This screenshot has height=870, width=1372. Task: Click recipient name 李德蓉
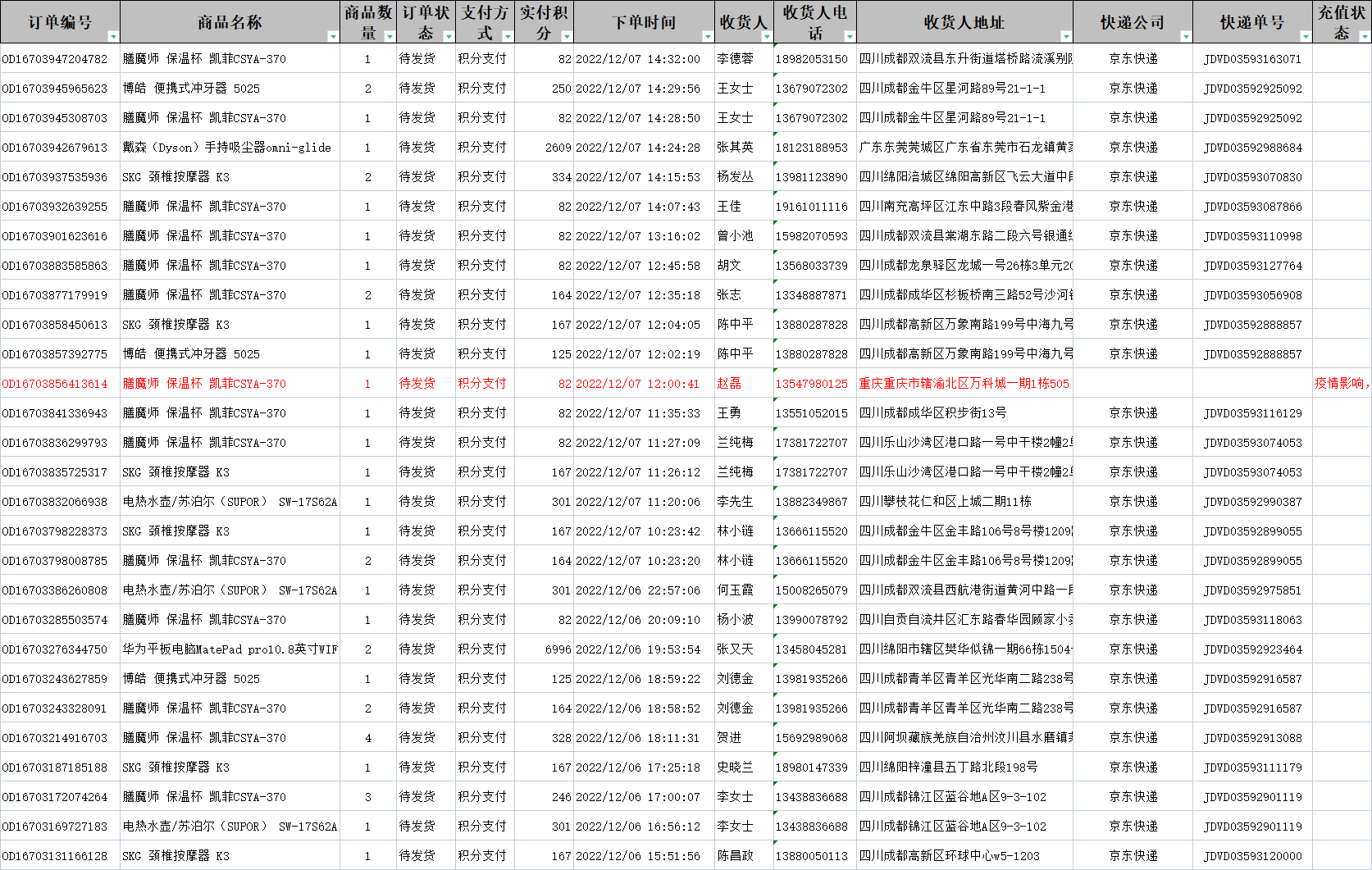point(735,59)
